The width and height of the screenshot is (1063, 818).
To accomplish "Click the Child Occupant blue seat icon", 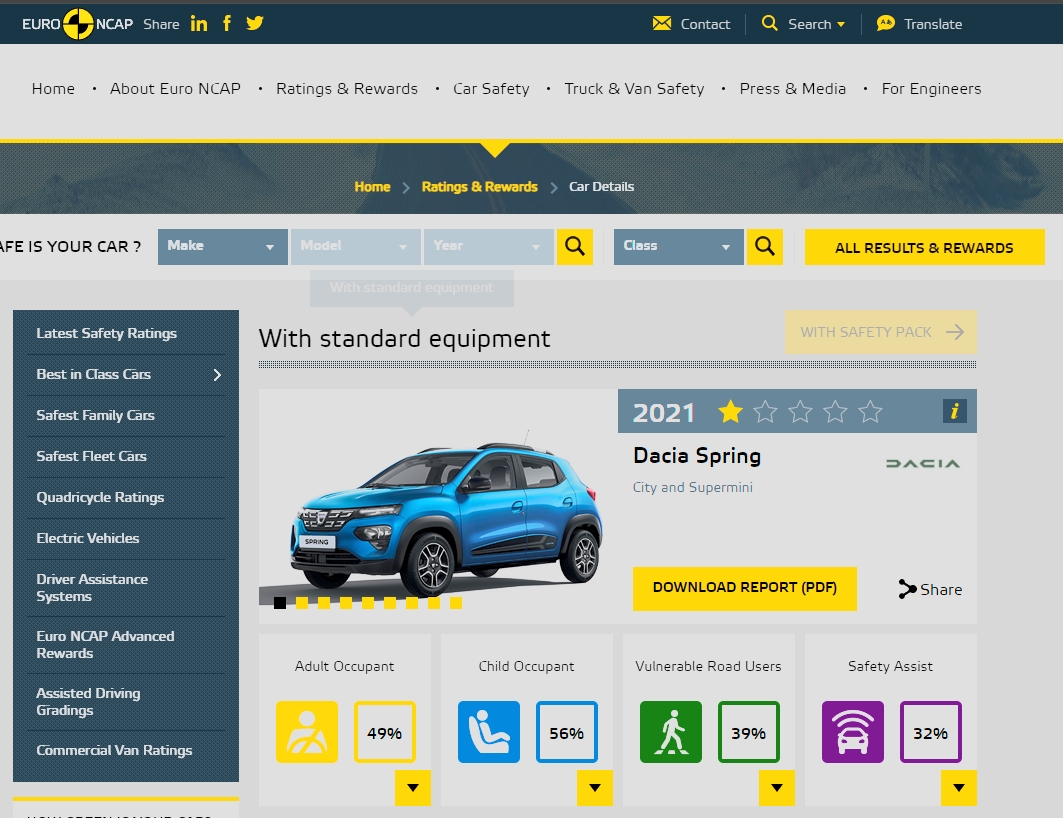I will 488,732.
